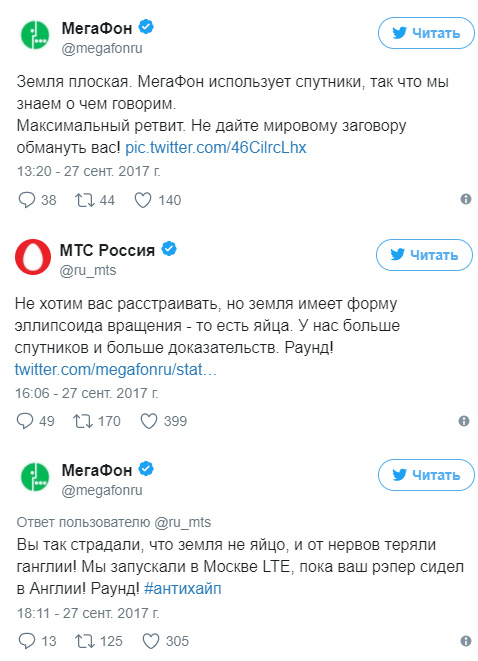This screenshot has height=661, width=478.
Task: Follow MTS Россия via Читать button
Action: point(424,255)
